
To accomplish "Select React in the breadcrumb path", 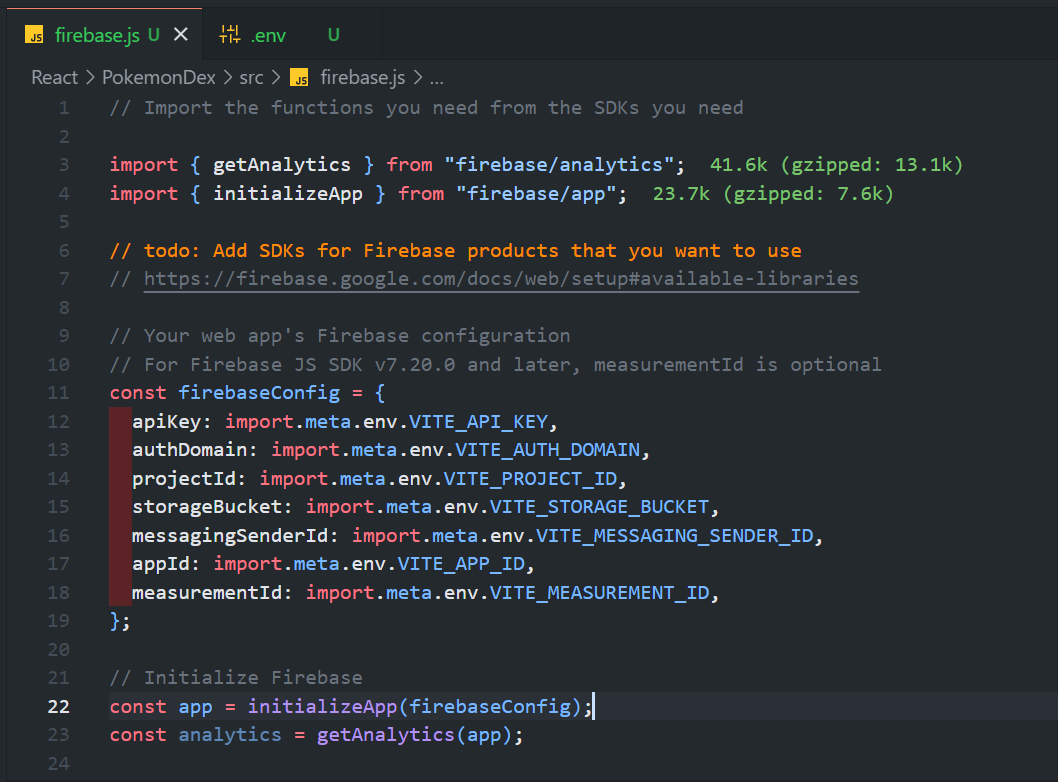I will [x=55, y=78].
